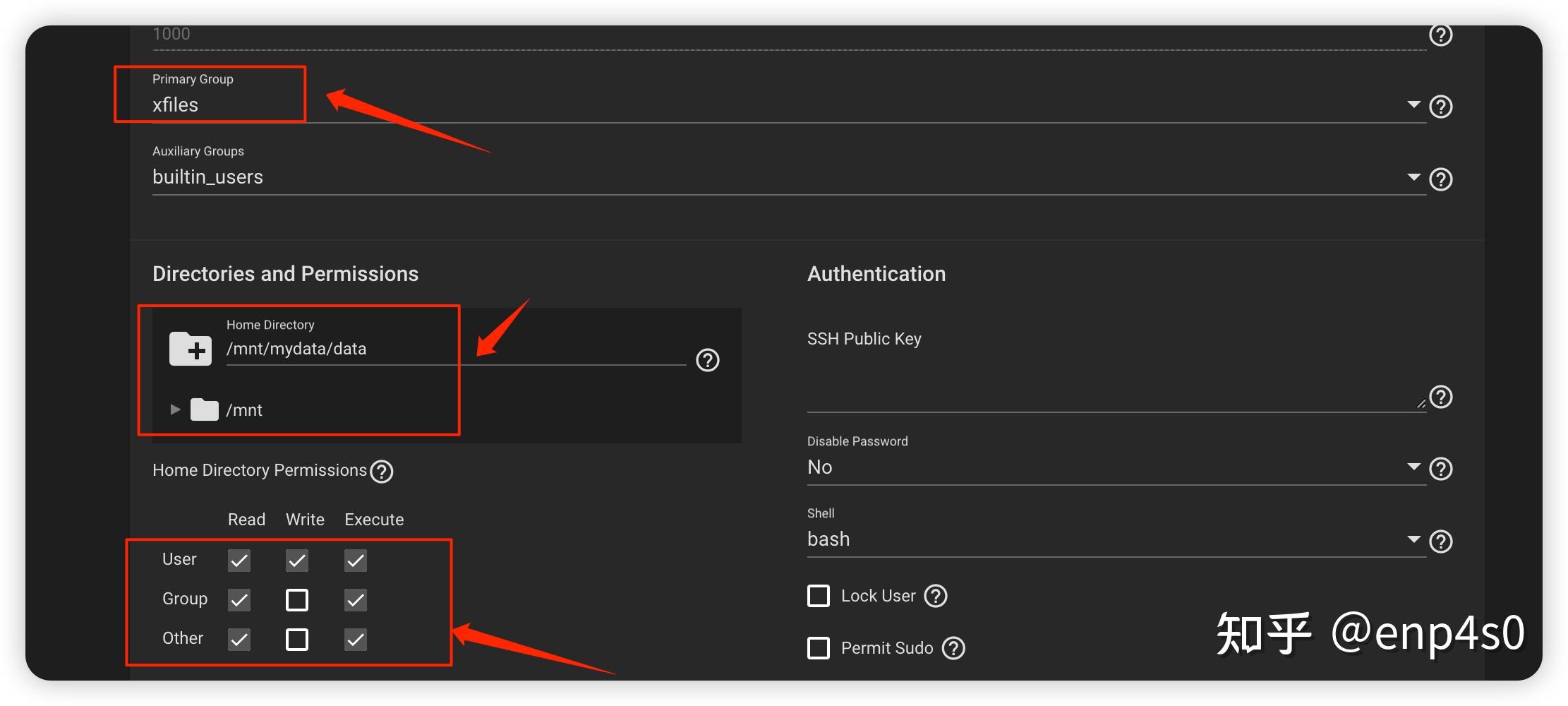Click the help icon next to Permit Sudo

point(953,648)
